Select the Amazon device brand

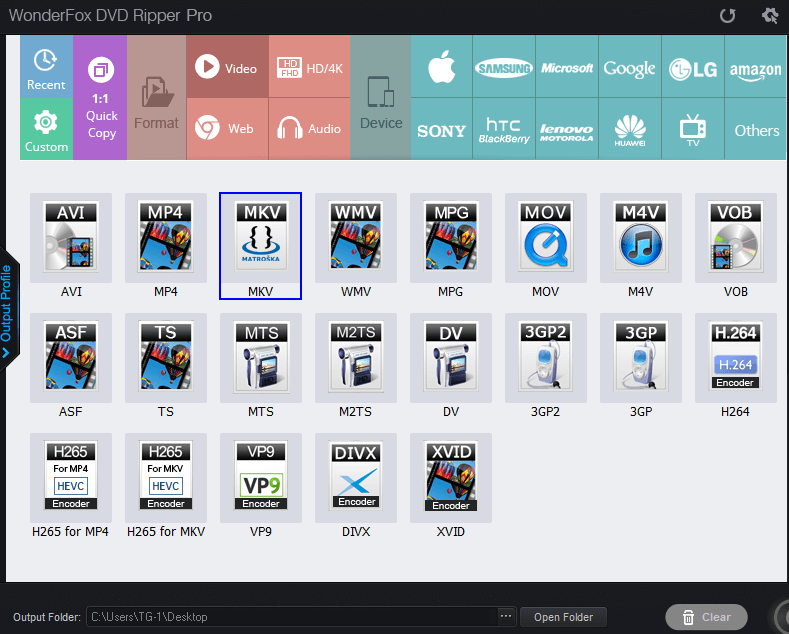pos(756,66)
